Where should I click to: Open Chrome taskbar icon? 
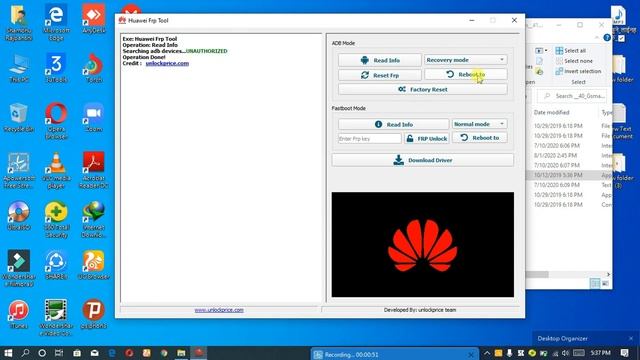click(x=164, y=353)
